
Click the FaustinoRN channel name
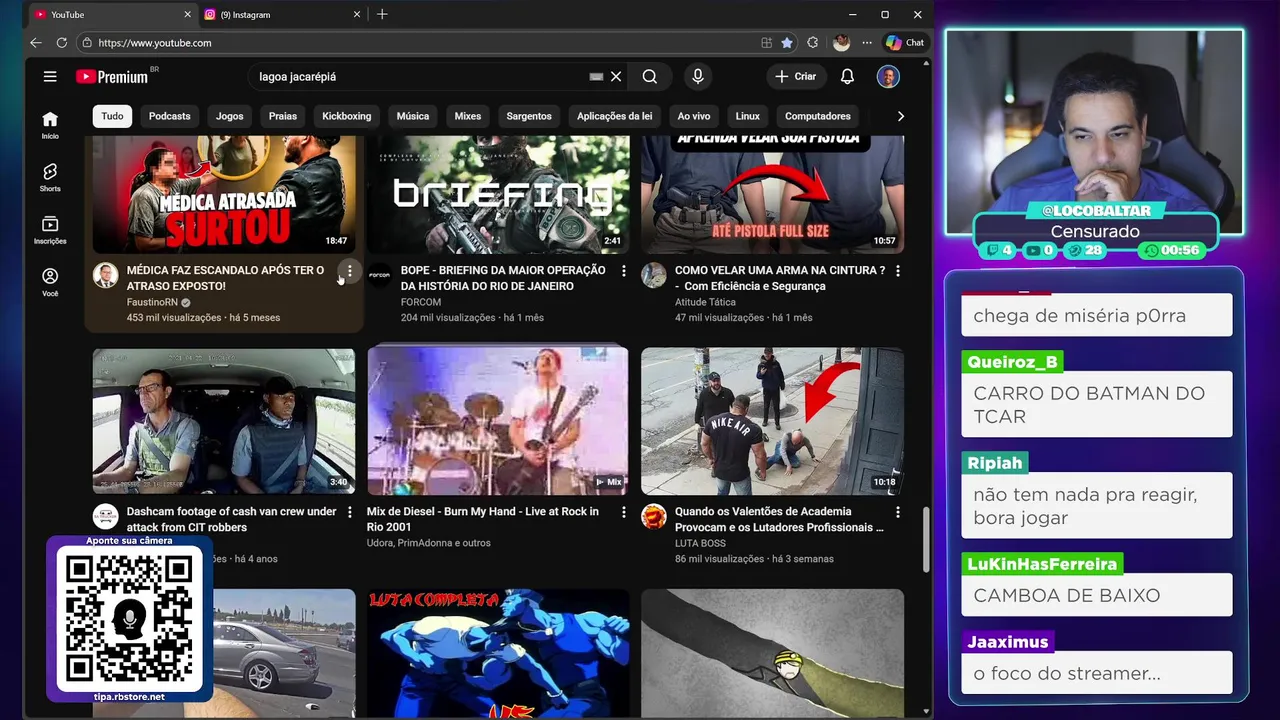(152, 302)
